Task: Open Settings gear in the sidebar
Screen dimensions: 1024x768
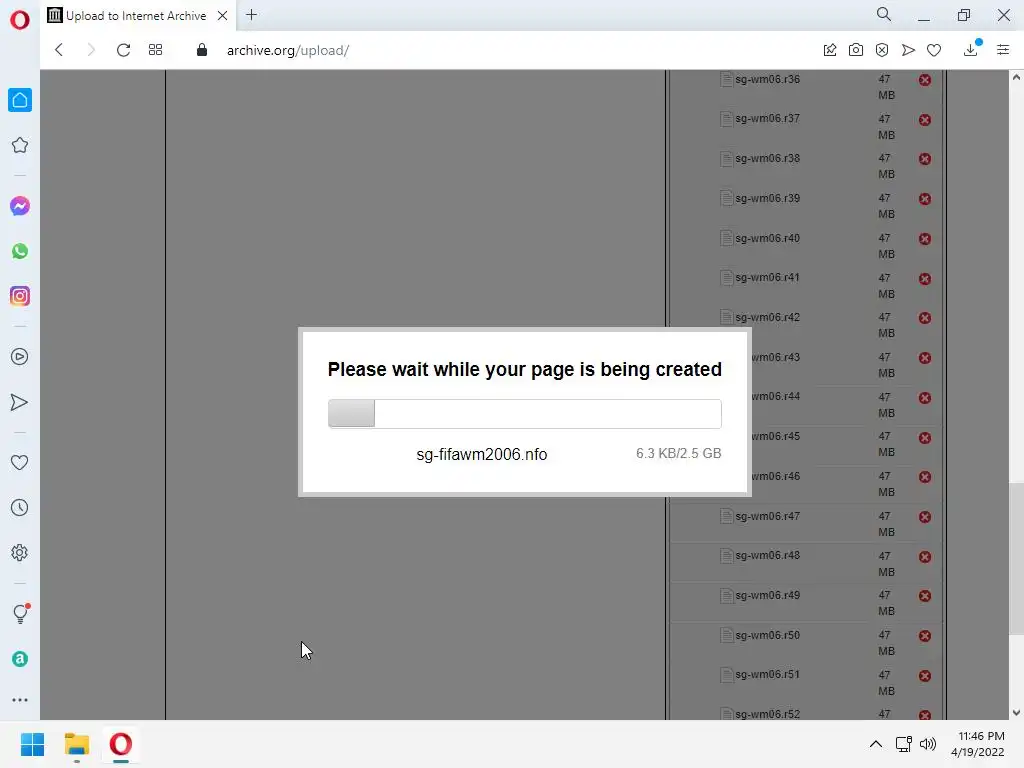Action: [20, 552]
